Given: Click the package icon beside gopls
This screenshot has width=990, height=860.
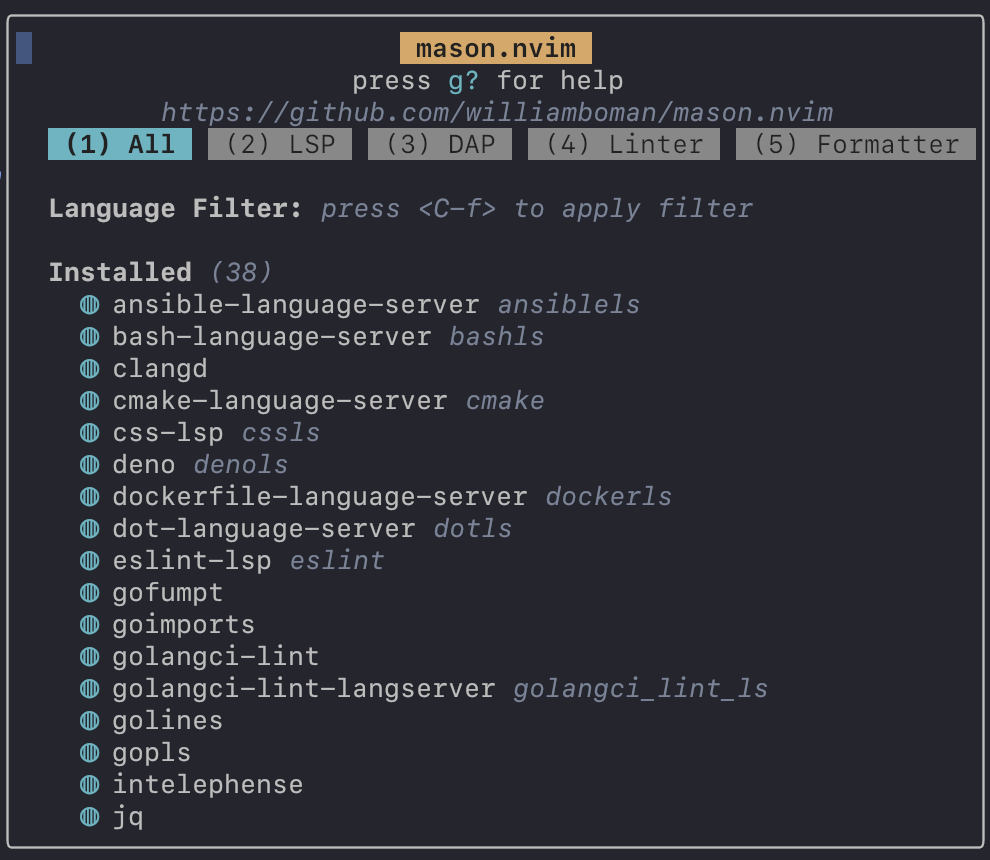Looking at the screenshot, I should pyautogui.click(x=89, y=752).
